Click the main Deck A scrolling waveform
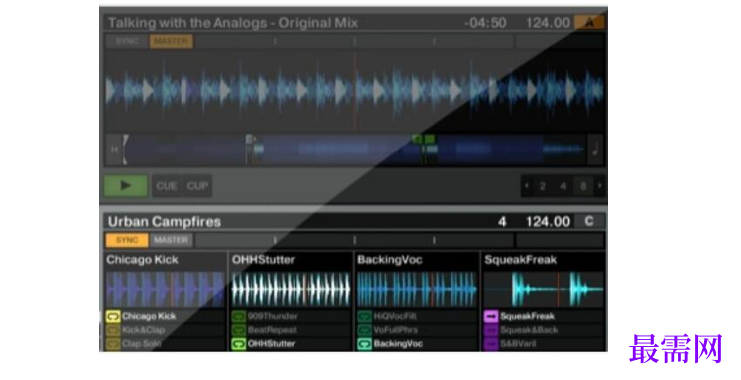The image size is (741, 380). (354, 91)
